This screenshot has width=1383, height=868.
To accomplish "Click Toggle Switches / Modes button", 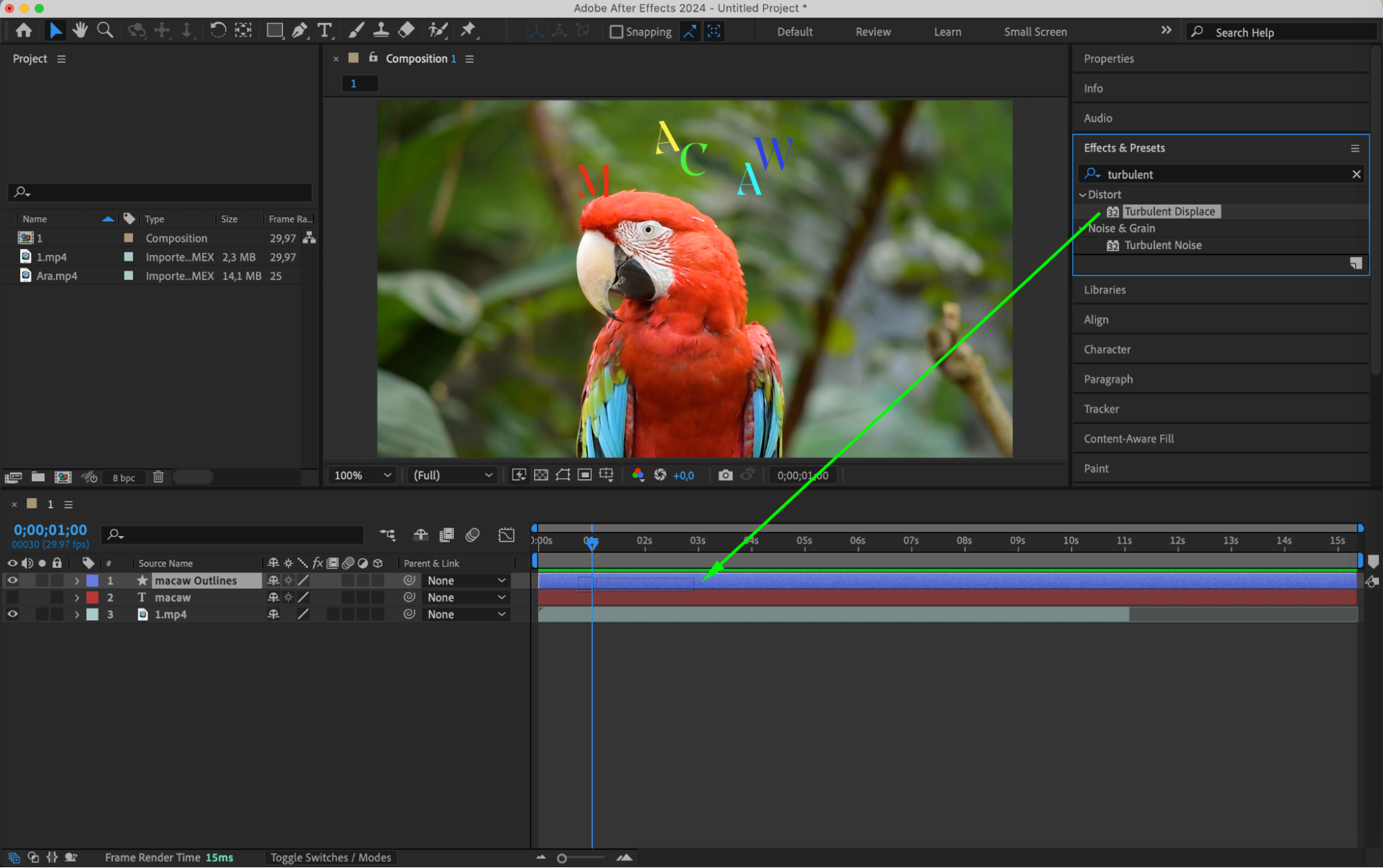I will pos(330,858).
